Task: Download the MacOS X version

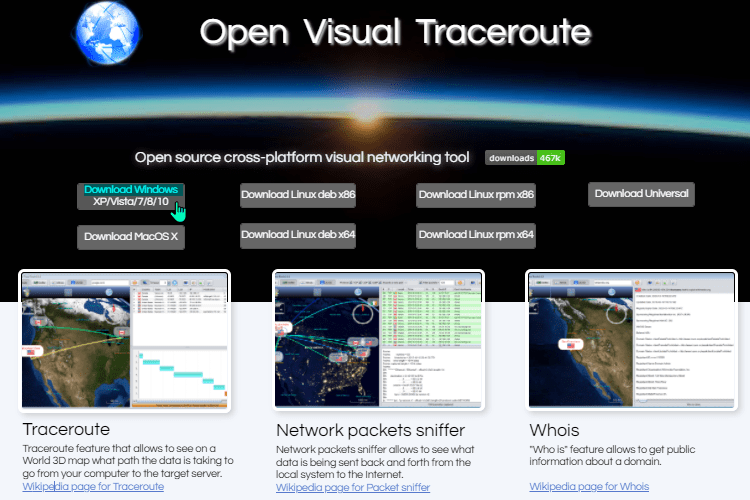Action: (131, 237)
